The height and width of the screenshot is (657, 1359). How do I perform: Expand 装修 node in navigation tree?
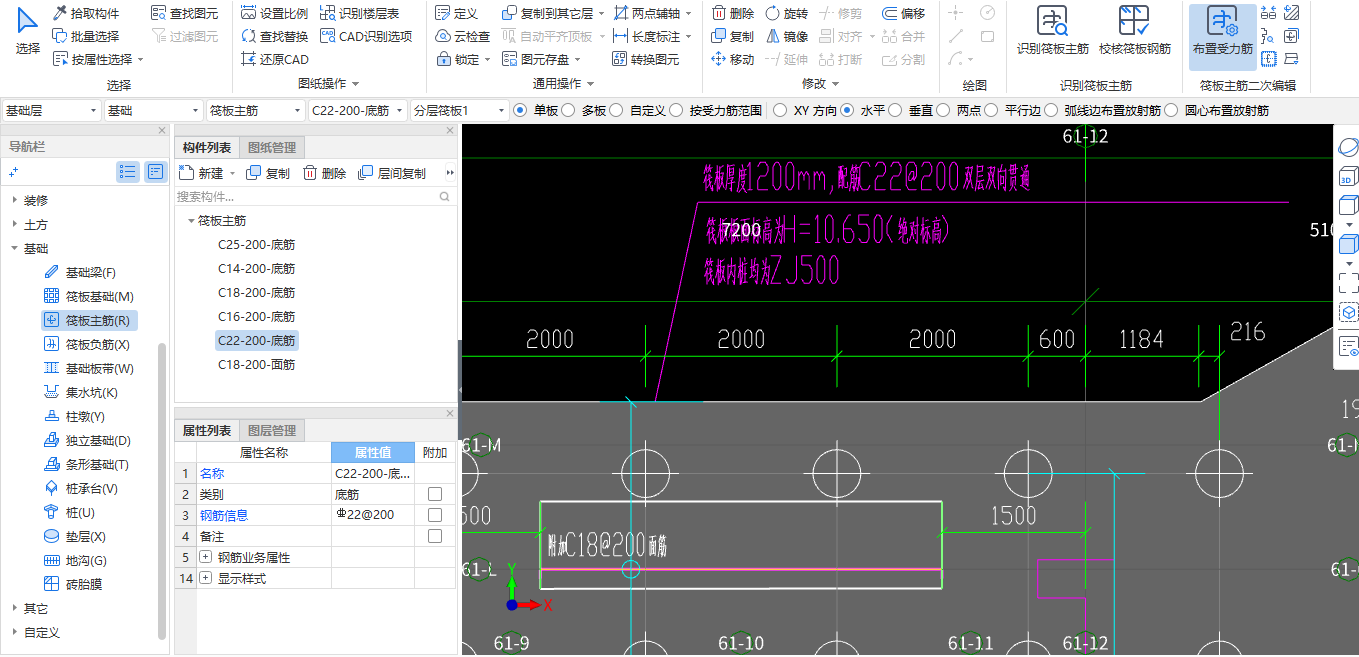[x=15, y=201]
